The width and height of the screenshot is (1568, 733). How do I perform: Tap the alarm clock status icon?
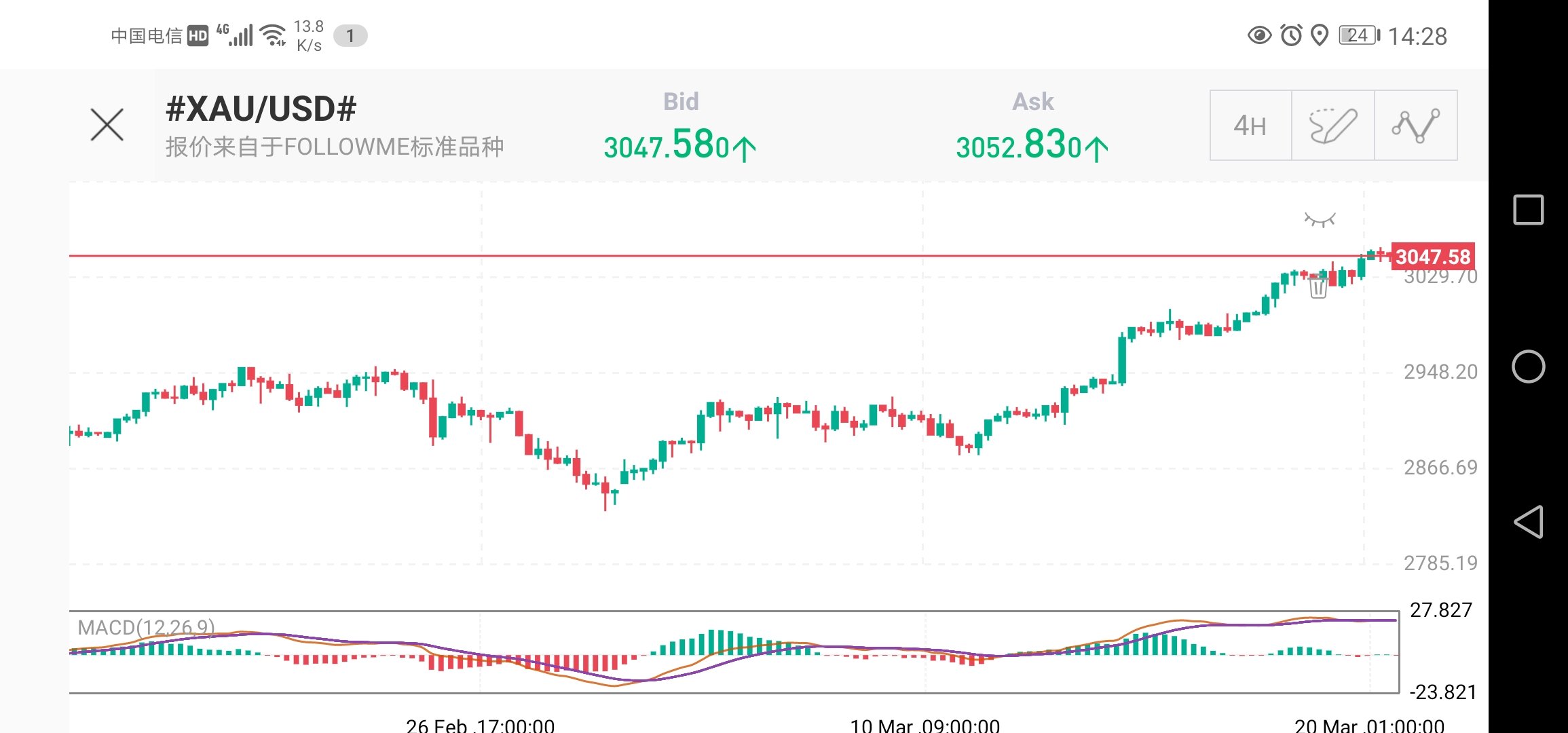coord(1291,35)
